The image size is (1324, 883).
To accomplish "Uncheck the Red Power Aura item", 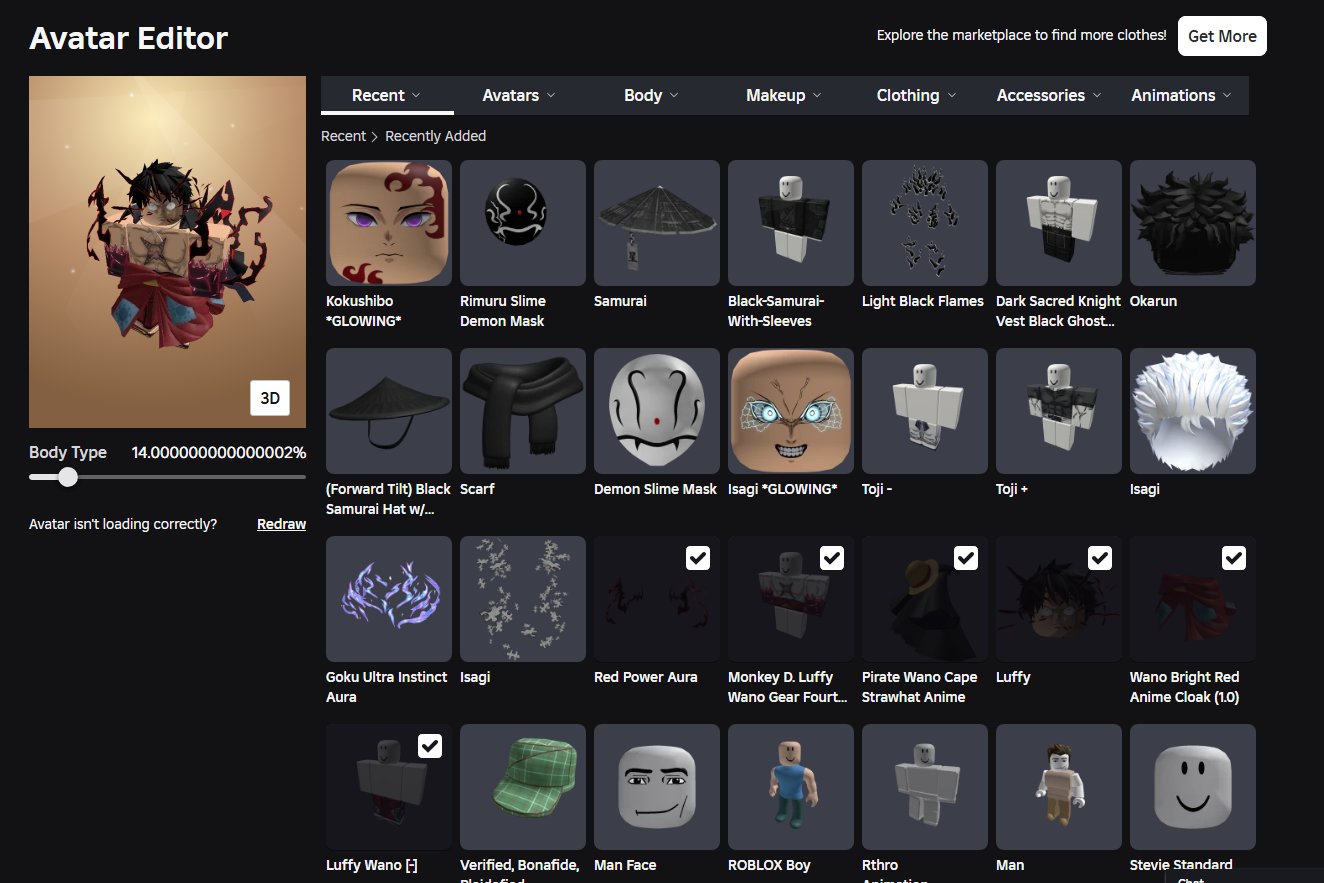I will pos(698,558).
